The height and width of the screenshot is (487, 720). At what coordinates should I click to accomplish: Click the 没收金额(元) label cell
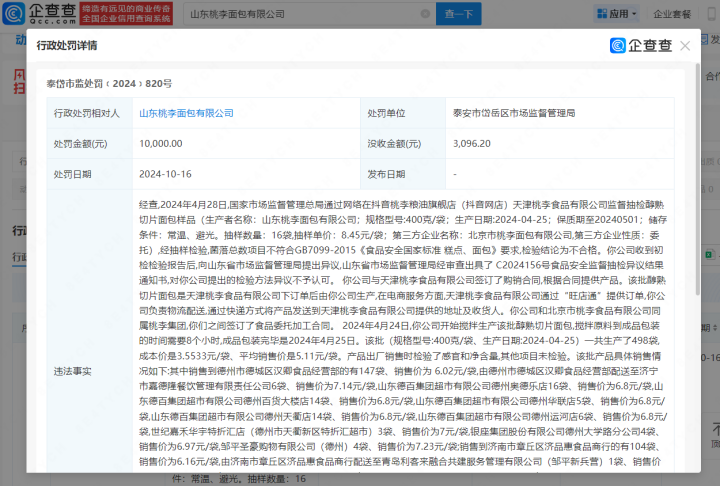pos(403,144)
